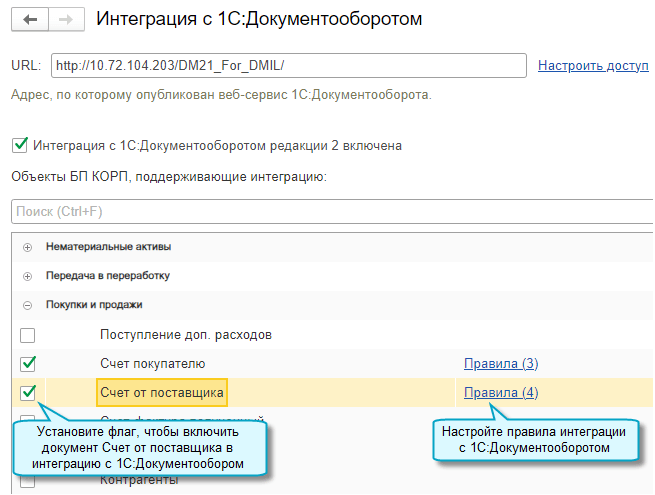Open the Настроить доступ link
Image resolution: width=655 pixels, height=495 pixels.
tap(593, 66)
